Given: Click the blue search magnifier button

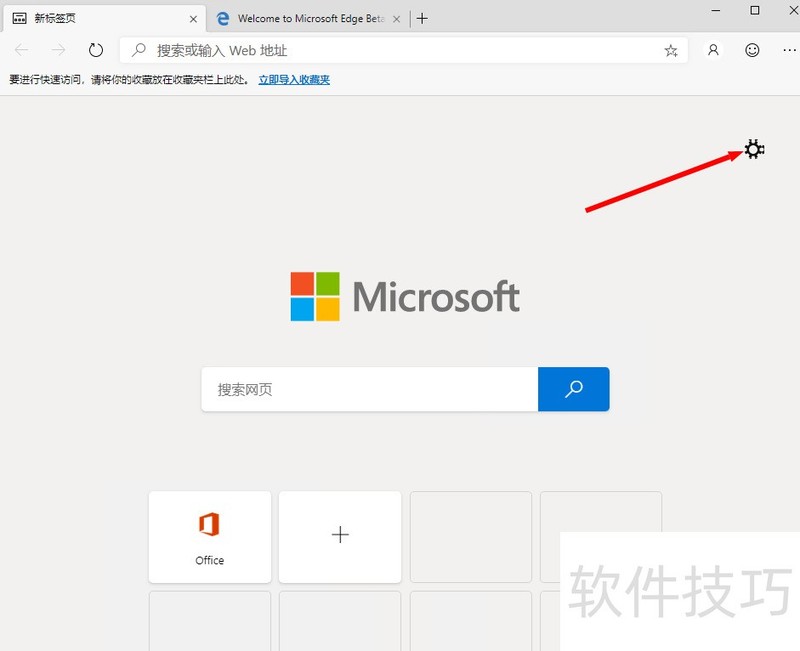Looking at the screenshot, I should (573, 389).
